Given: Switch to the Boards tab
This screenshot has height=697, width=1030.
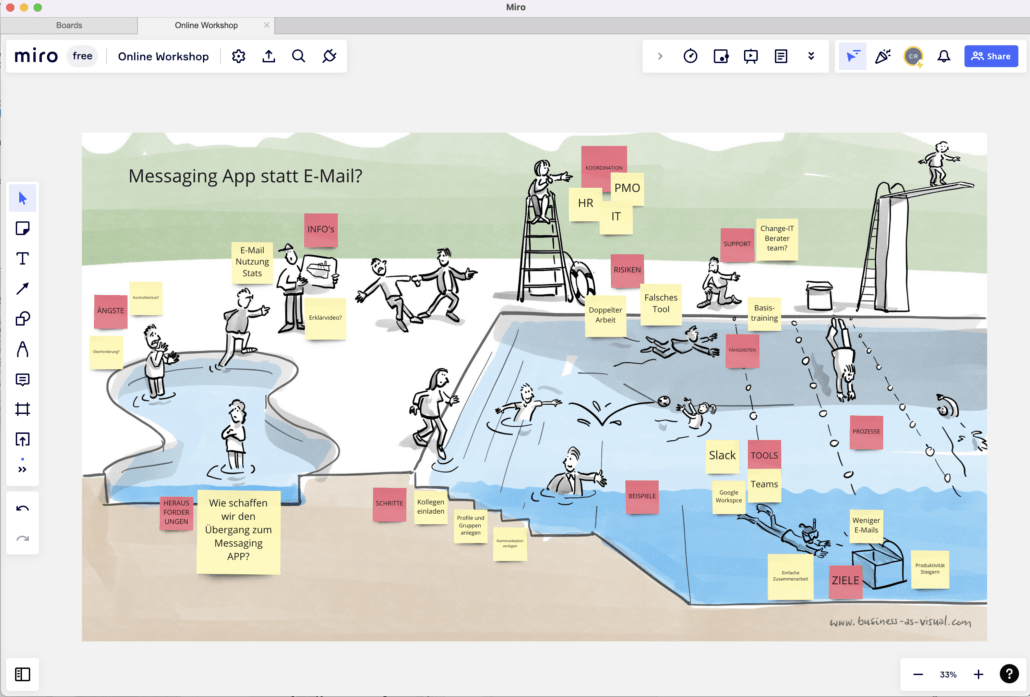Looking at the screenshot, I should point(69,25).
